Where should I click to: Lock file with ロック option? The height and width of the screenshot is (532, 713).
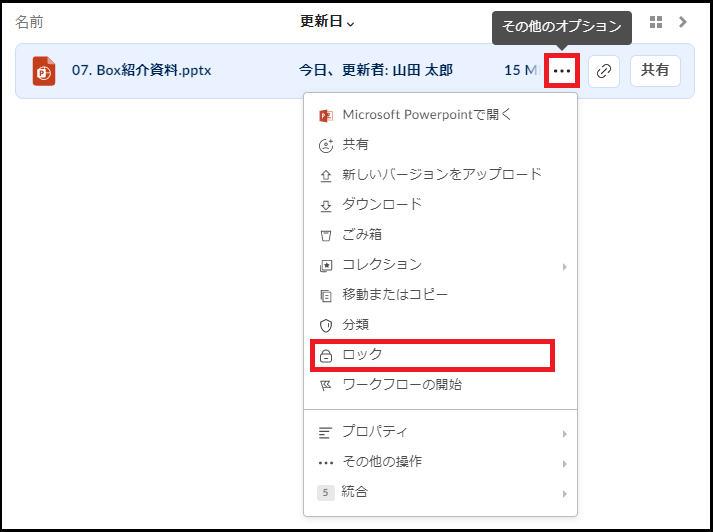(x=432, y=355)
